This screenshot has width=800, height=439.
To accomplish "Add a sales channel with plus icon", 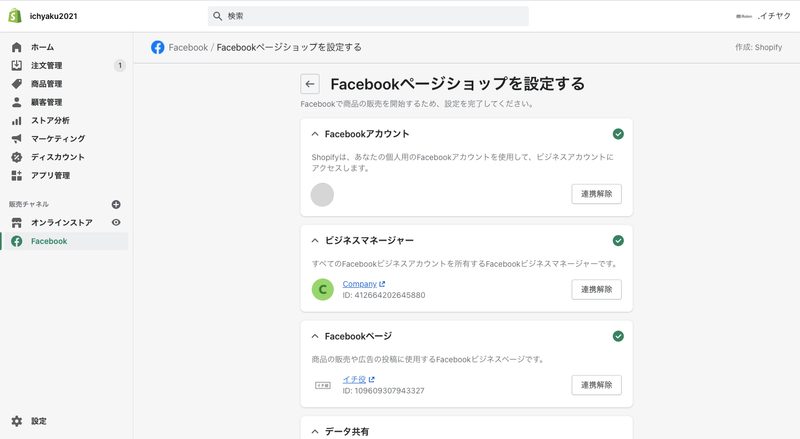I will [x=116, y=204].
